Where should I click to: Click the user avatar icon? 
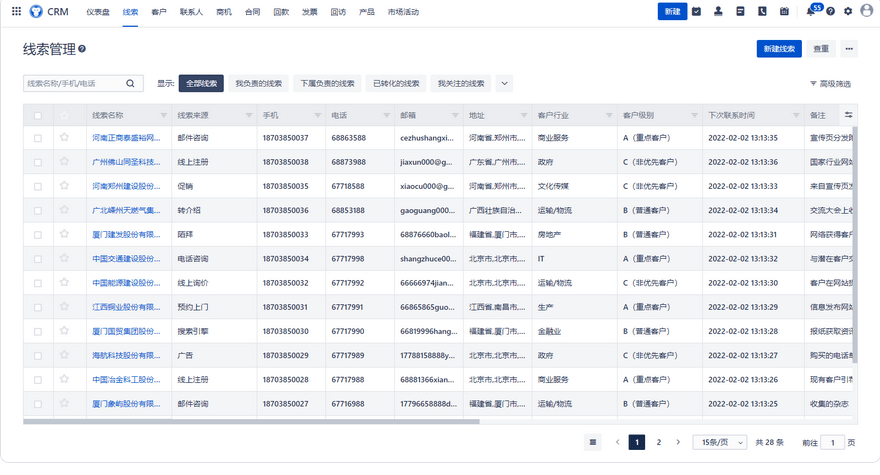866,12
